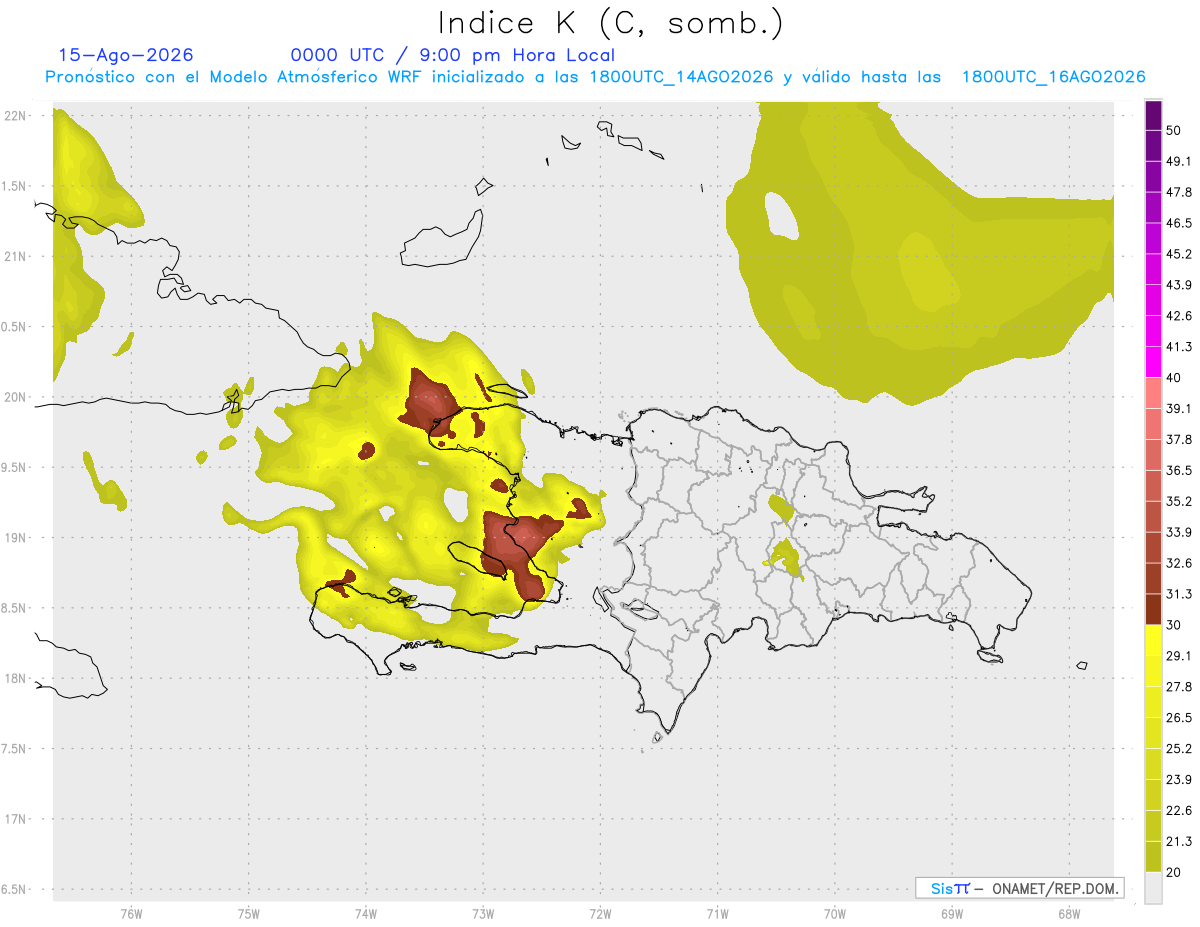Click the '29.1' value on color scale
The width and height of the screenshot is (1200, 927).
coord(1179,656)
